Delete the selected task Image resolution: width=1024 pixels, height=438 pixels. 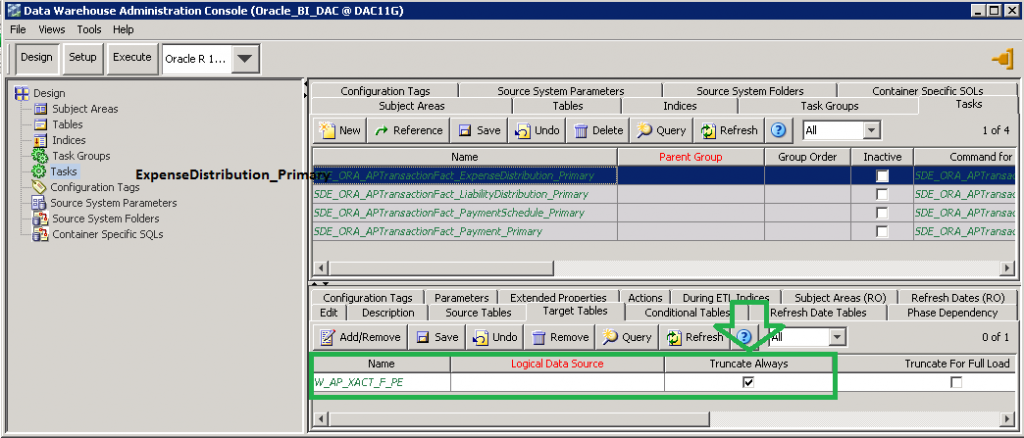[x=598, y=131]
